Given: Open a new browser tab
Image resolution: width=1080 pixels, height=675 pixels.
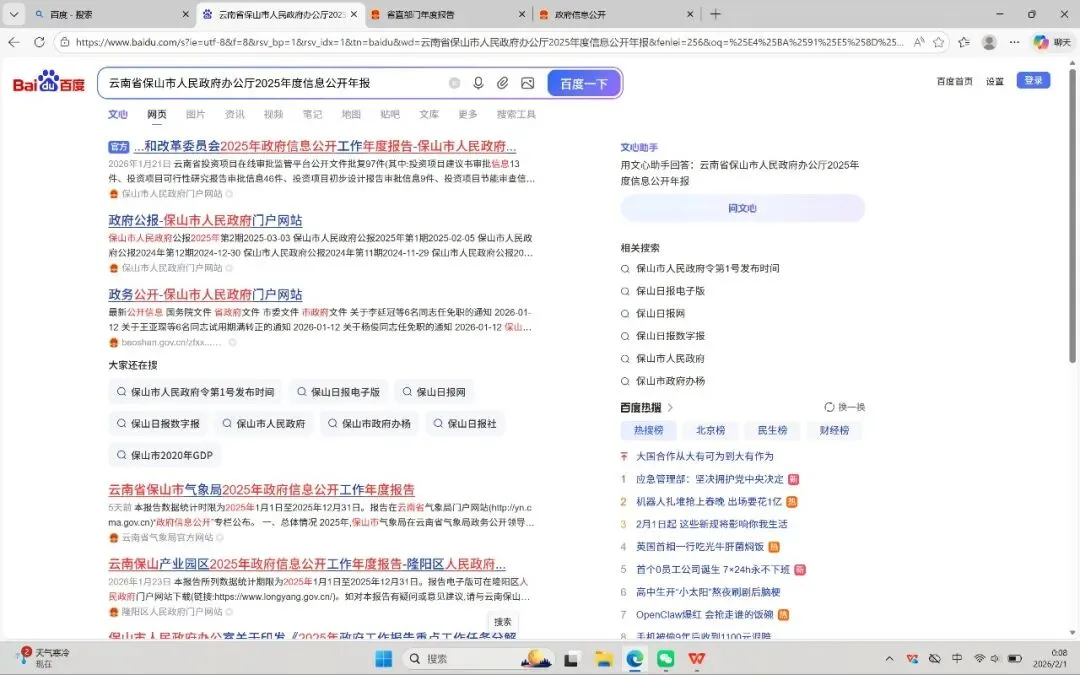Looking at the screenshot, I should pos(716,14).
